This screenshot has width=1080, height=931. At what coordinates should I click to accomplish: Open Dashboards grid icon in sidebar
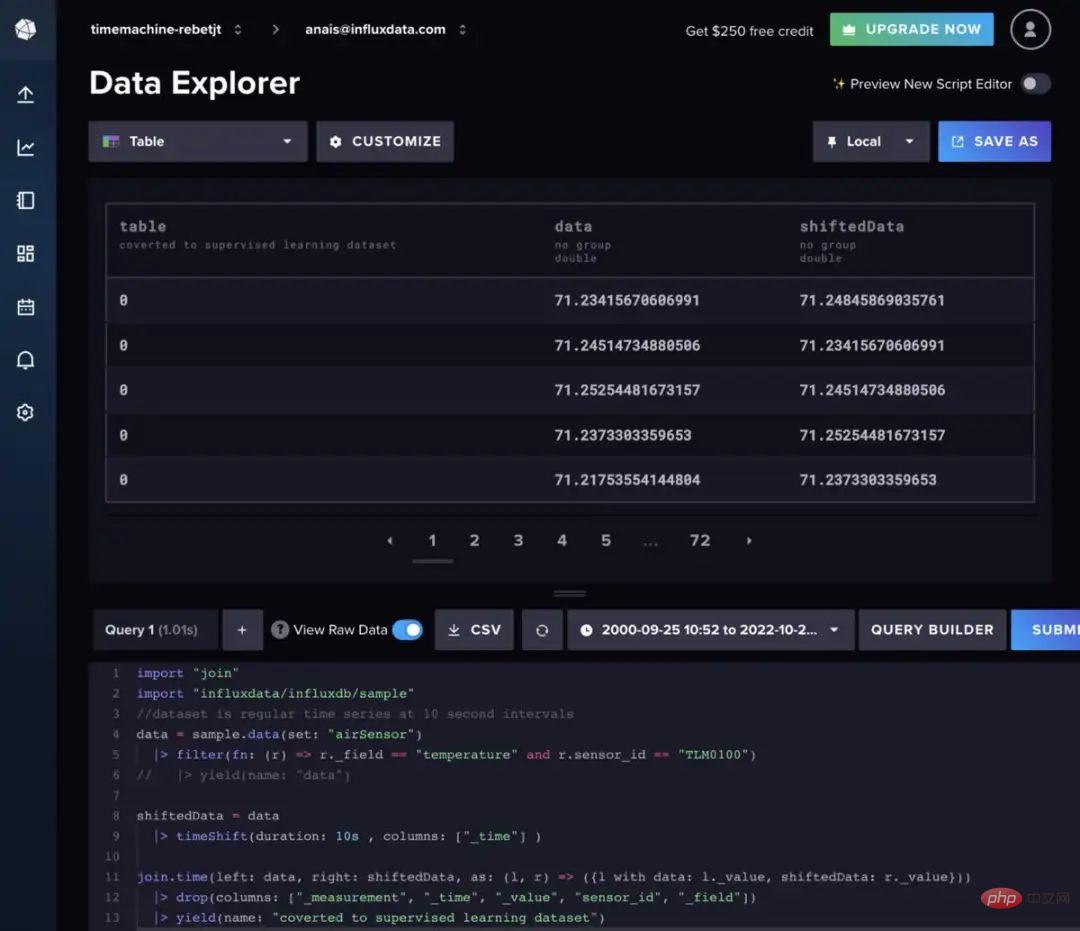pos(25,253)
